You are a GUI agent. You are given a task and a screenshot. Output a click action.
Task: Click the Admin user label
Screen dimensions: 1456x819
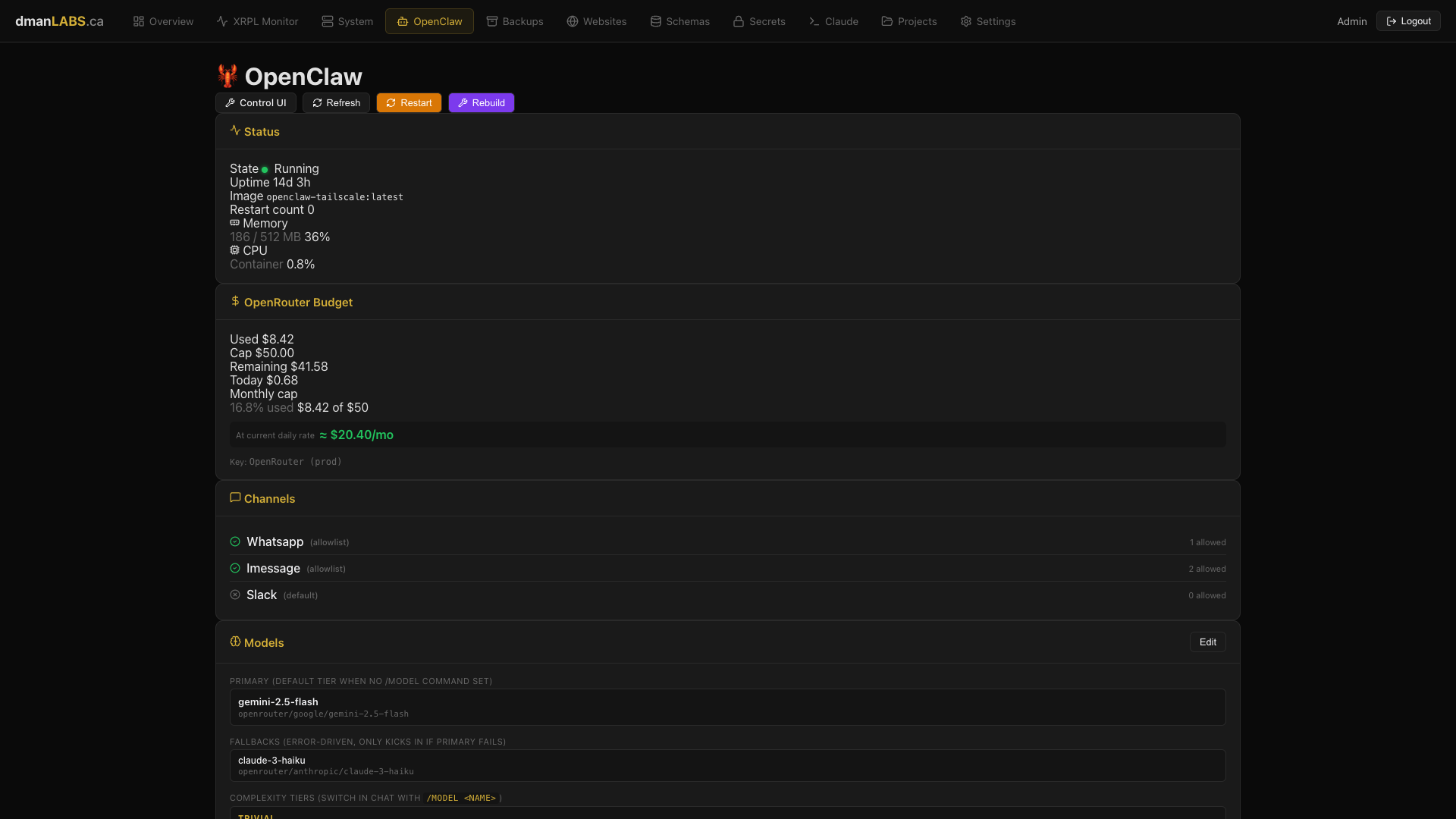pos(1351,21)
